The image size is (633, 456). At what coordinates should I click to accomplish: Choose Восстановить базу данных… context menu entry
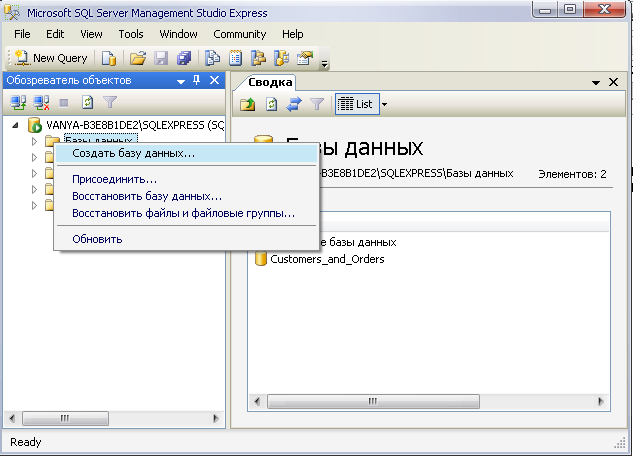[x=186, y=196]
